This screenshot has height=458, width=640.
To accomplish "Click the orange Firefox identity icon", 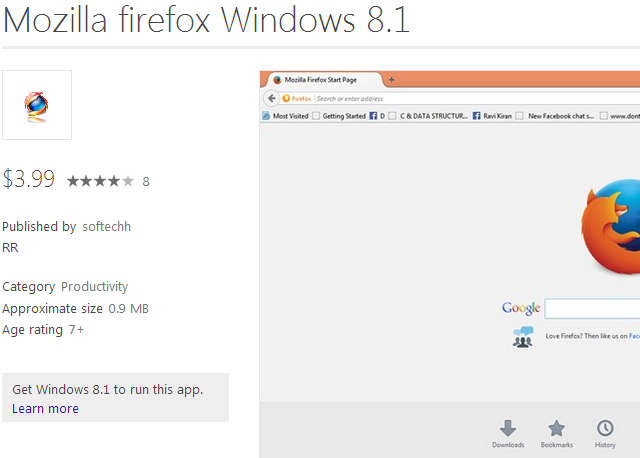I will coord(286,98).
